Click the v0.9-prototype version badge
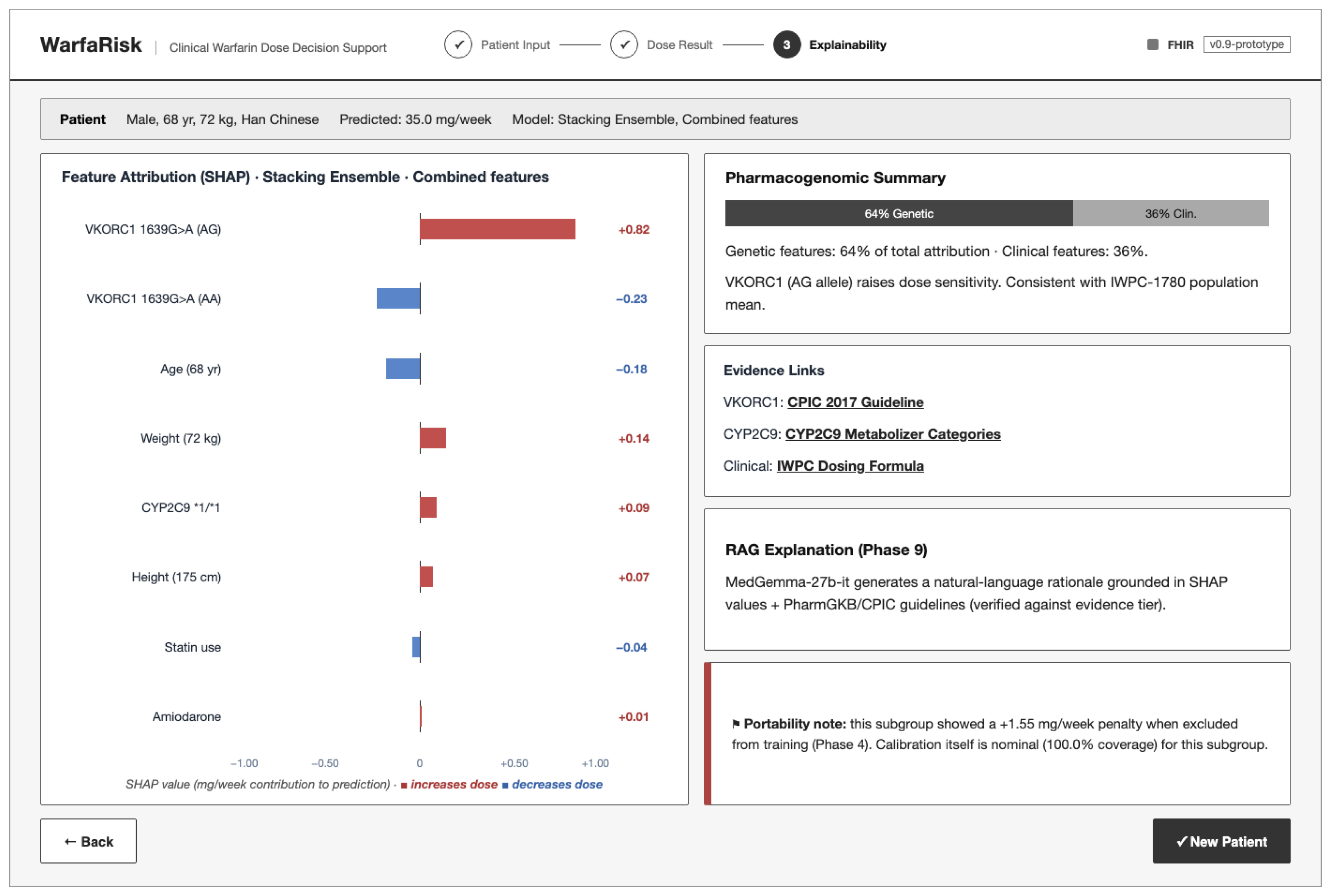 pos(1246,44)
